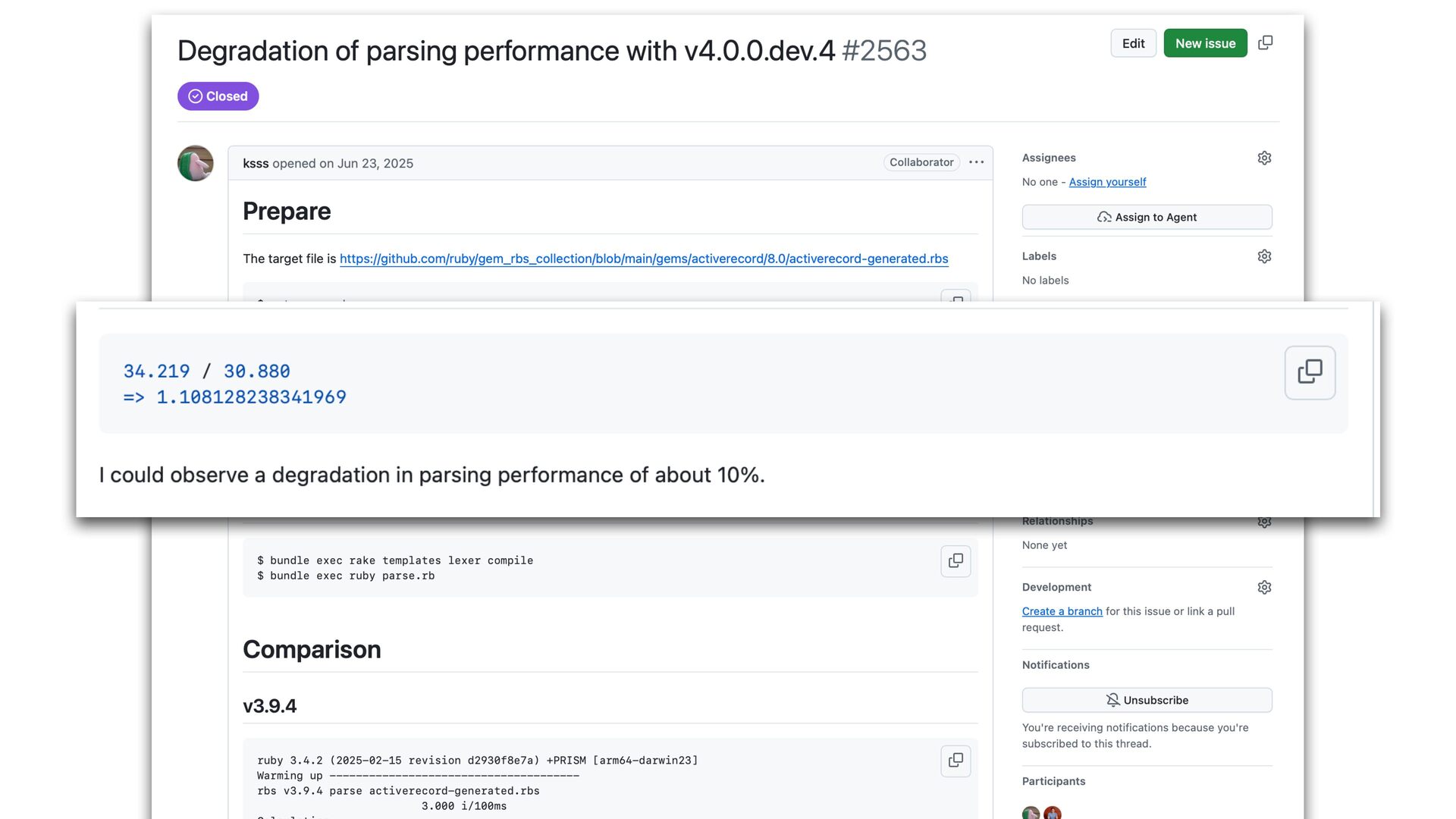1456x819 pixels.
Task: Copy the ruby 3.4.2 benchmark output block
Action: pyautogui.click(x=955, y=761)
